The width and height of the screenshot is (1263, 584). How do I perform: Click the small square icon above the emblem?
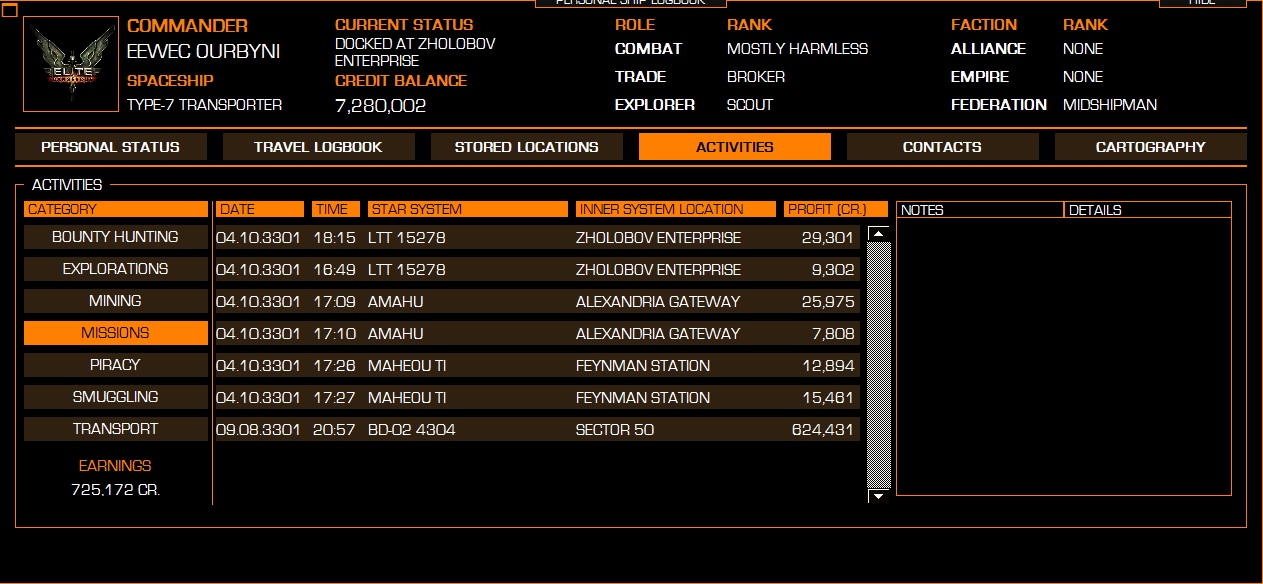click(10, 10)
